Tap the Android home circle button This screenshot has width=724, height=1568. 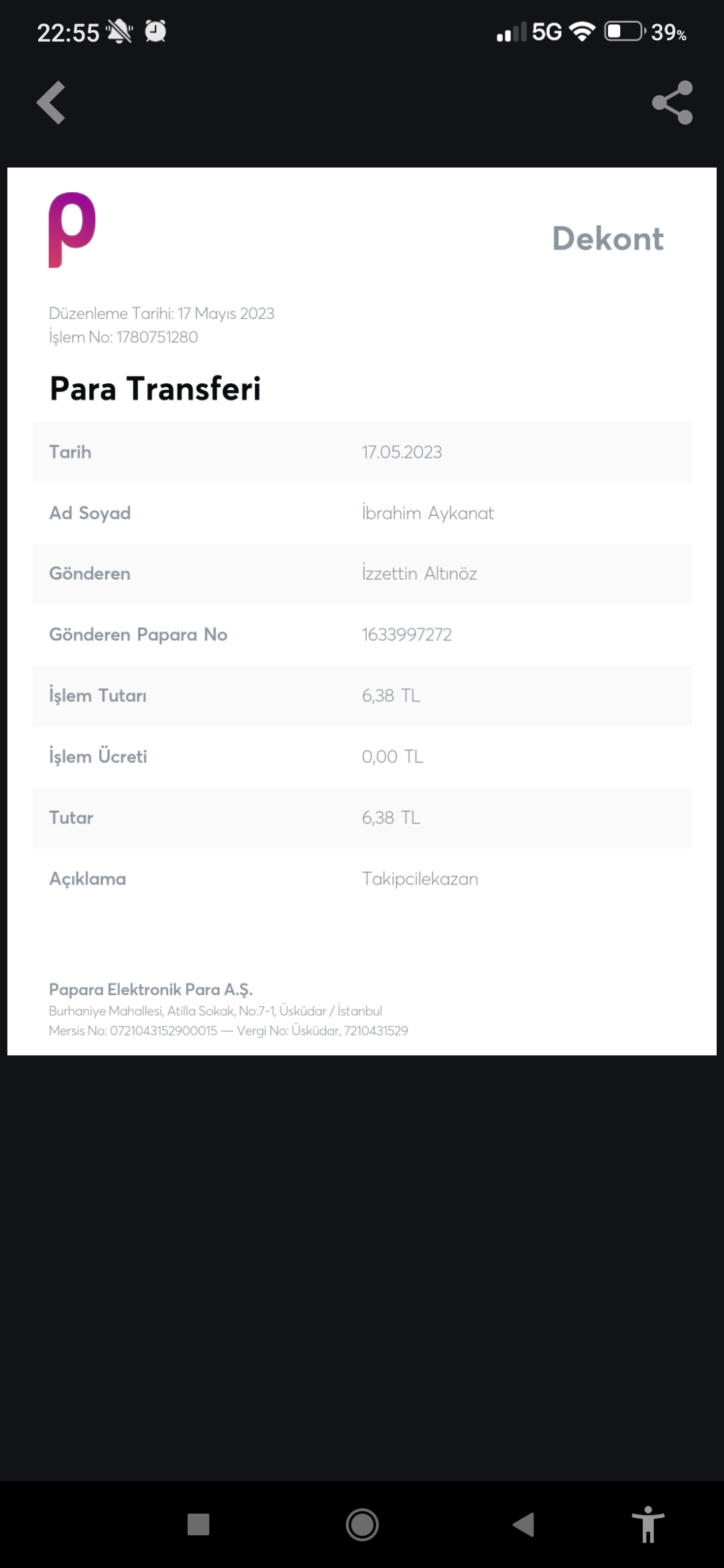point(362,1524)
